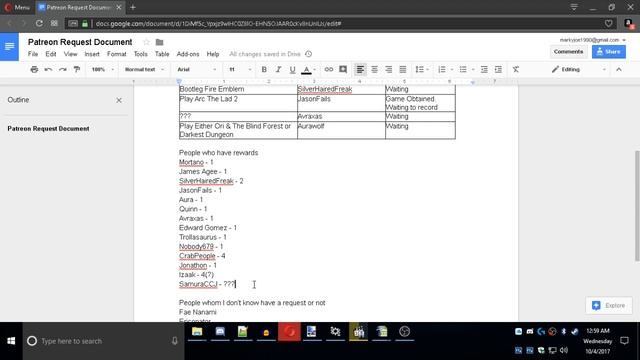Screen dimensions: 640x360
Task: Set right text alignment
Action: (389, 69)
